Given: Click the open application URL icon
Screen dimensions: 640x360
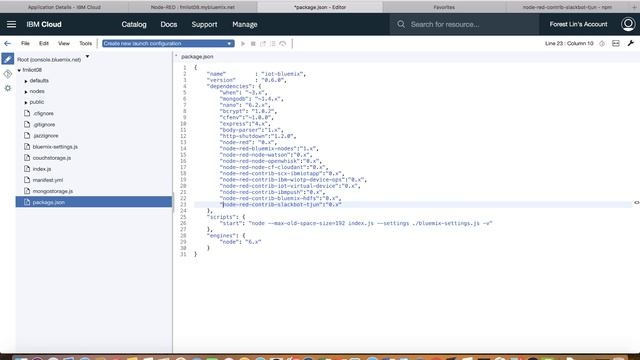Looking at the screenshot, I should [263, 44].
